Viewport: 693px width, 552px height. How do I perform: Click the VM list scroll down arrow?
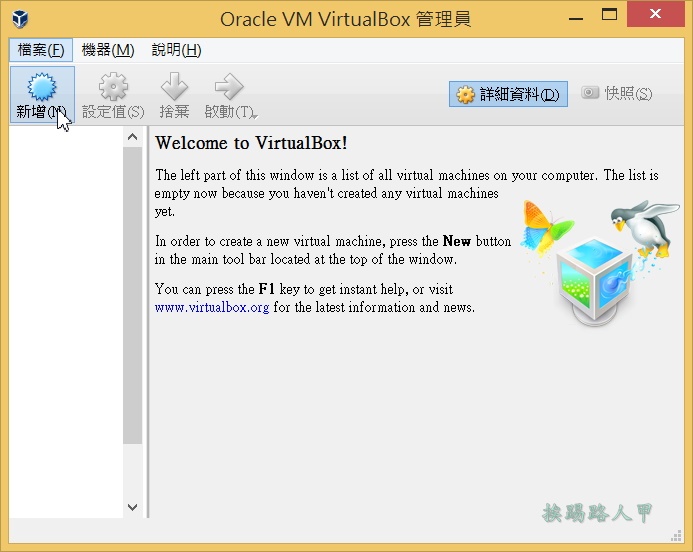(x=132, y=507)
